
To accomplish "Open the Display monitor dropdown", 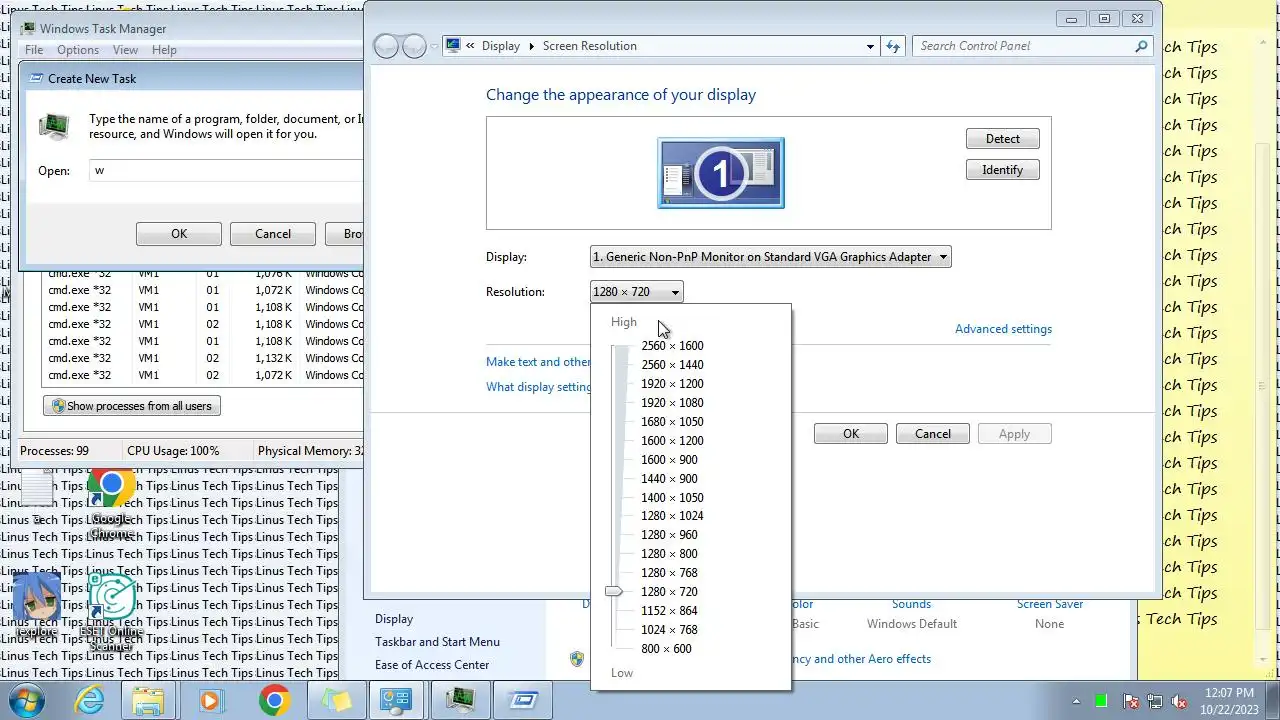I will pos(770,257).
